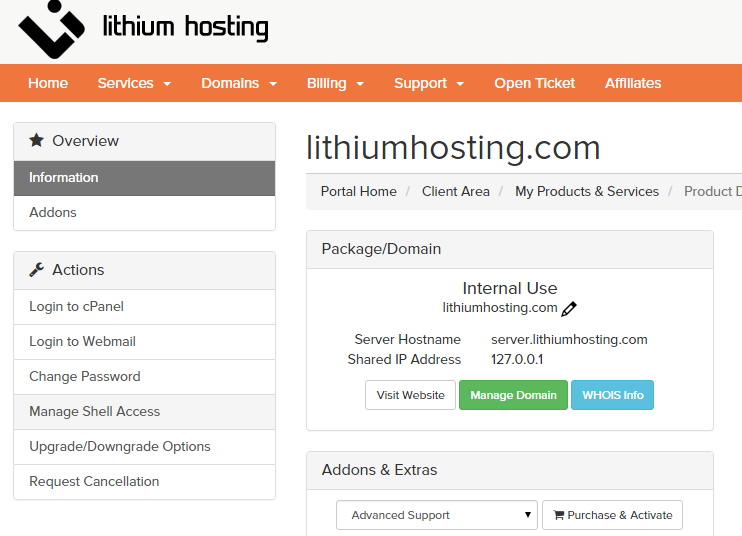Open the Domains dropdown menu
Viewport: 742px width, 536px height.
239,83
